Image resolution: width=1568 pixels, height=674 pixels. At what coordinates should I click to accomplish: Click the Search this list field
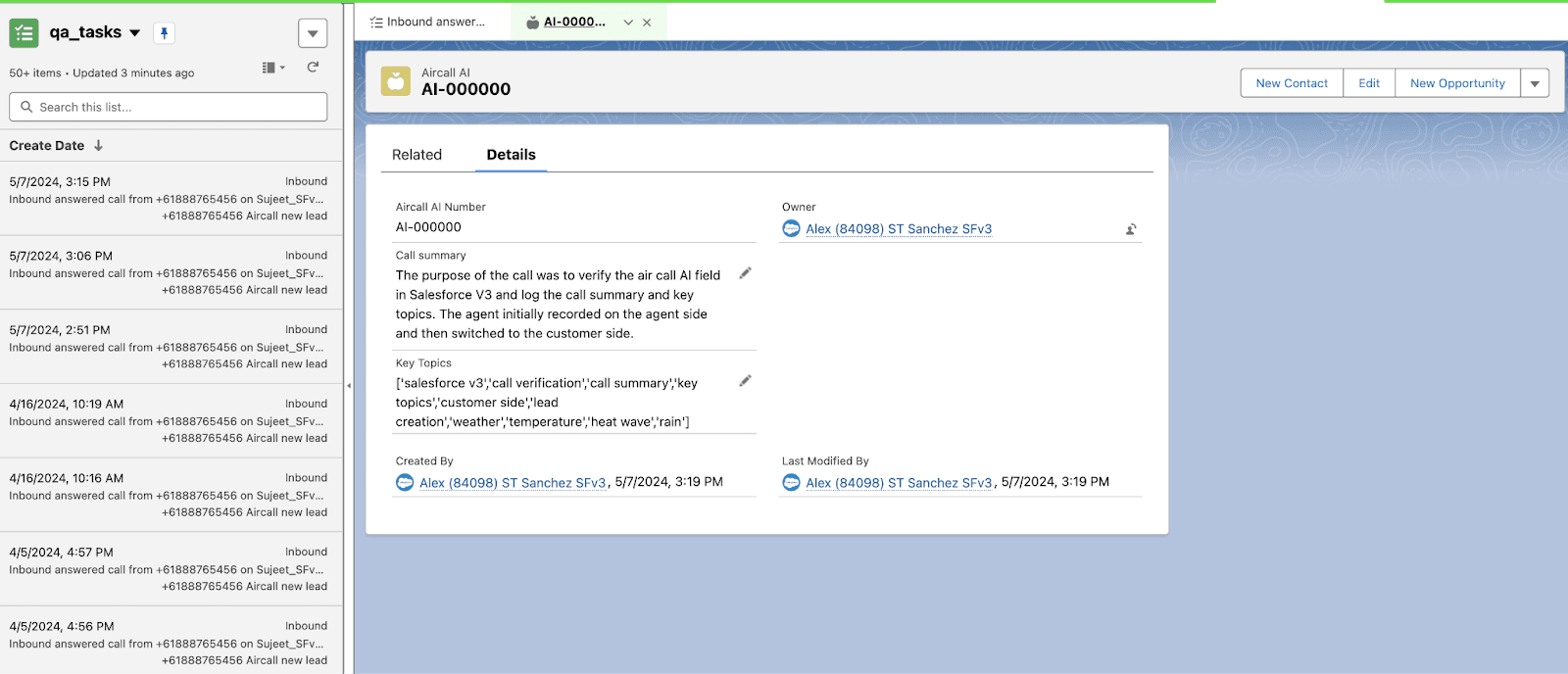click(x=169, y=107)
